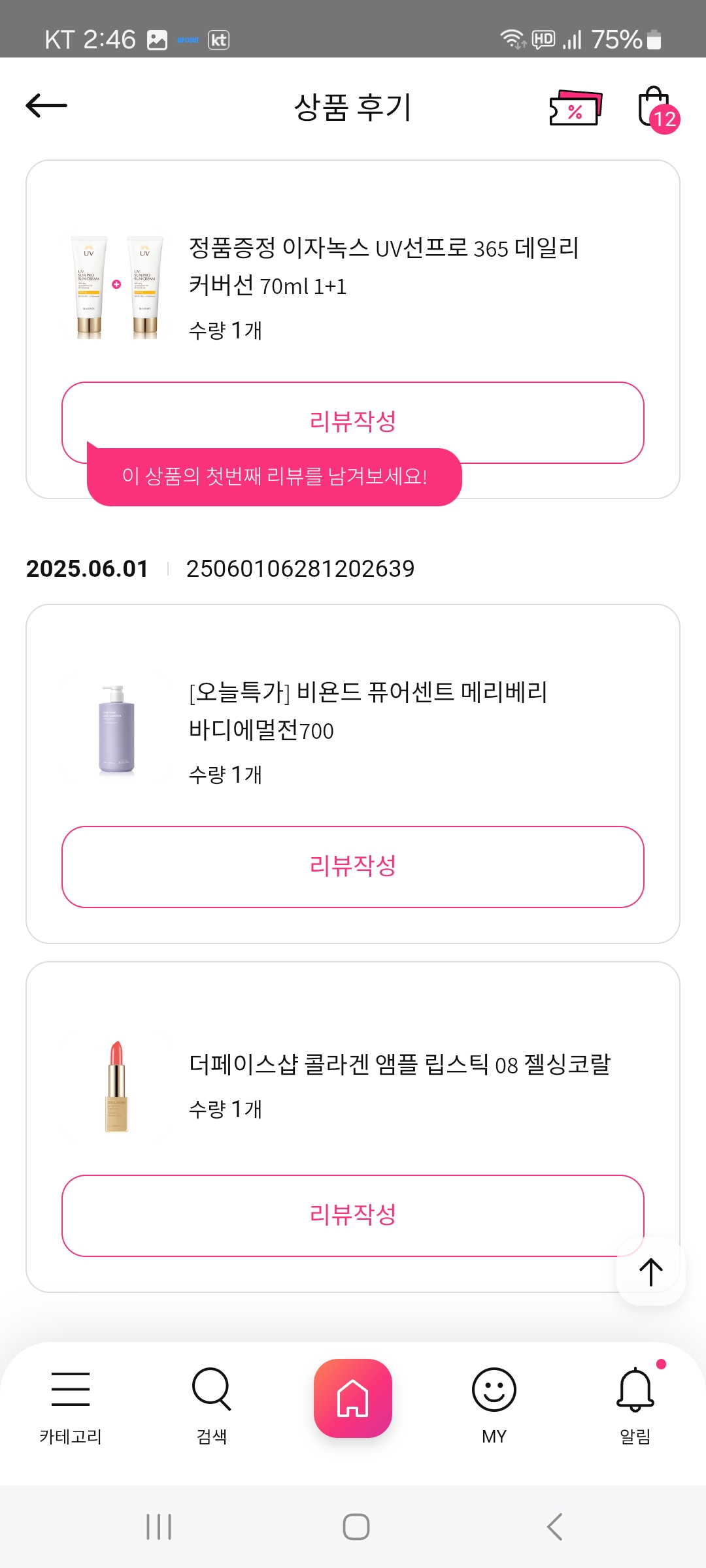Tap the 비욘드 body emulsion thumbnail
706x1568 pixels.
coord(117,730)
